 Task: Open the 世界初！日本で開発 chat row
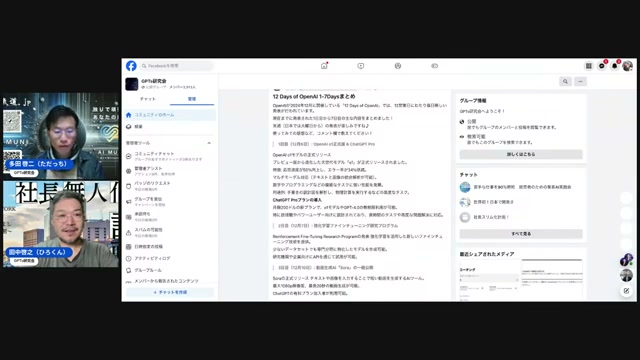pyautogui.click(x=521, y=202)
